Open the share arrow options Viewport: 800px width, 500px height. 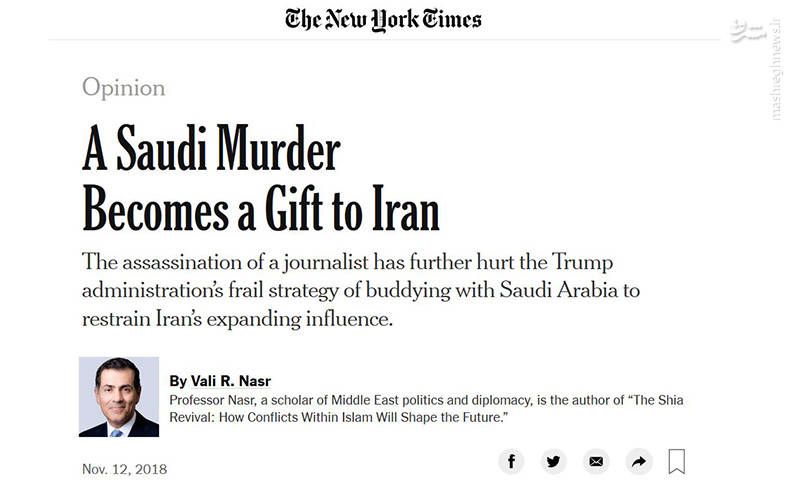tap(639, 462)
